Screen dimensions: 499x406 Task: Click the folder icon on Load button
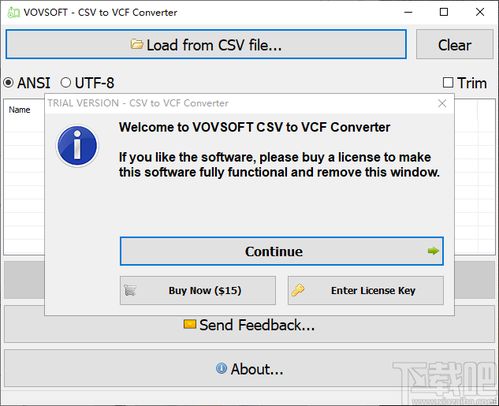coord(136,44)
